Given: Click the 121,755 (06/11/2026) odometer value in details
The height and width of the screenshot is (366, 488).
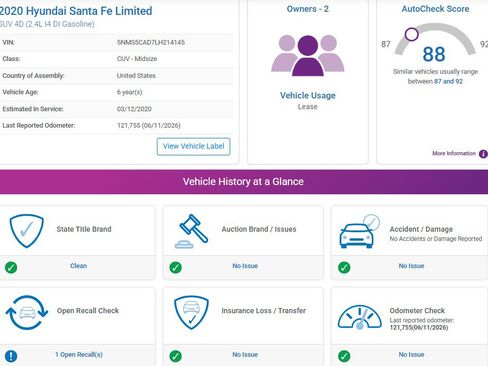Looking at the screenshot, I should pos(149,125).
